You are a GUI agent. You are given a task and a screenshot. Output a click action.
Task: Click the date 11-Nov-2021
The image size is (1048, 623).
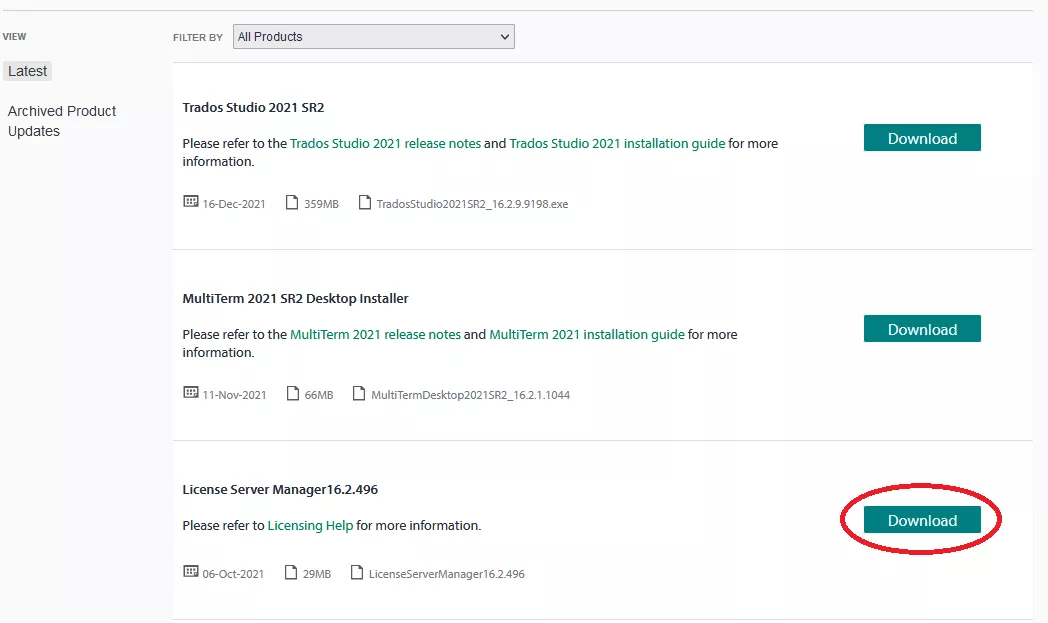point(235,395)
